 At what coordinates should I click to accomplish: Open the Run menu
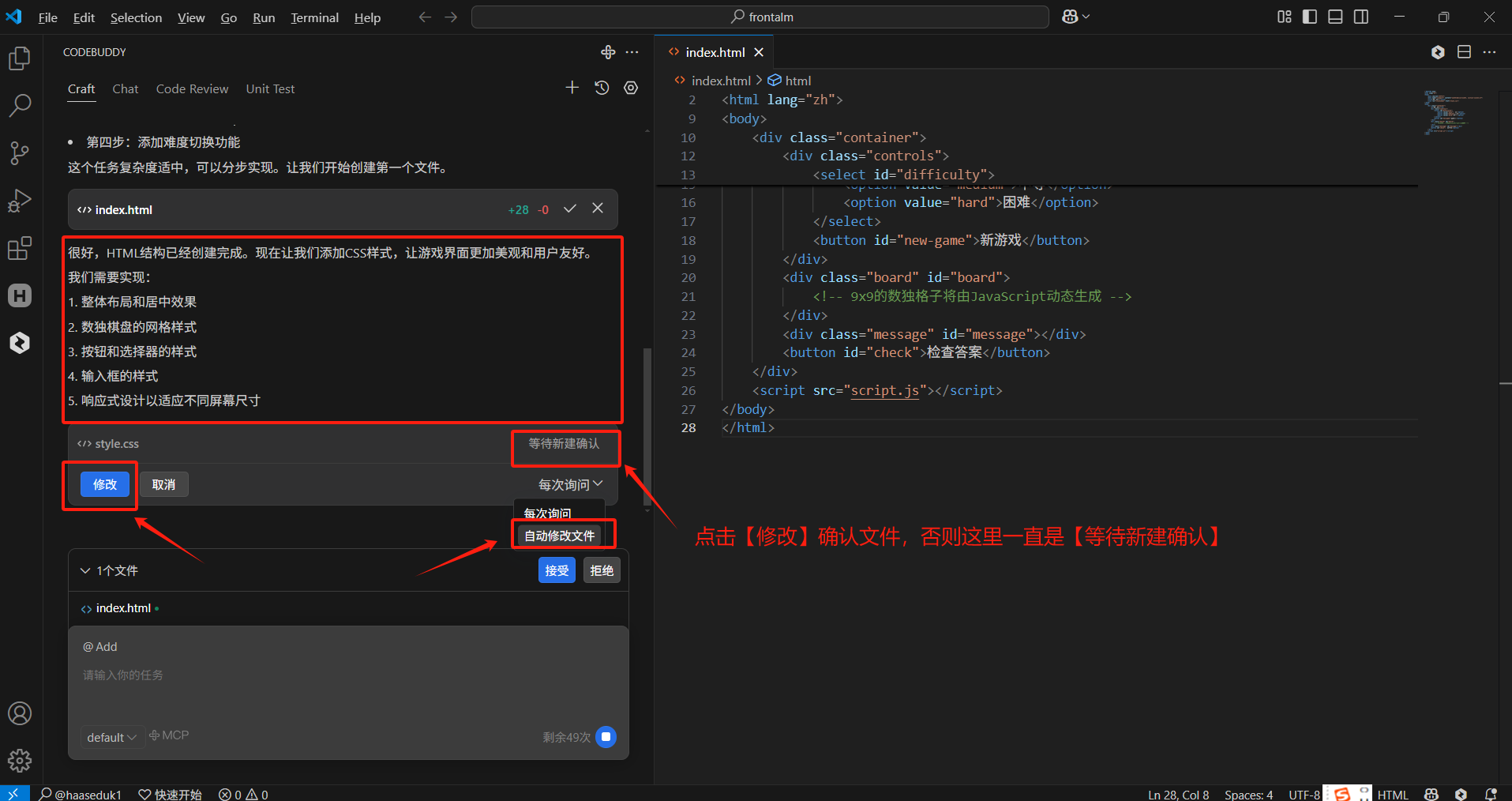pyautogui.click(x=264, y=17)
